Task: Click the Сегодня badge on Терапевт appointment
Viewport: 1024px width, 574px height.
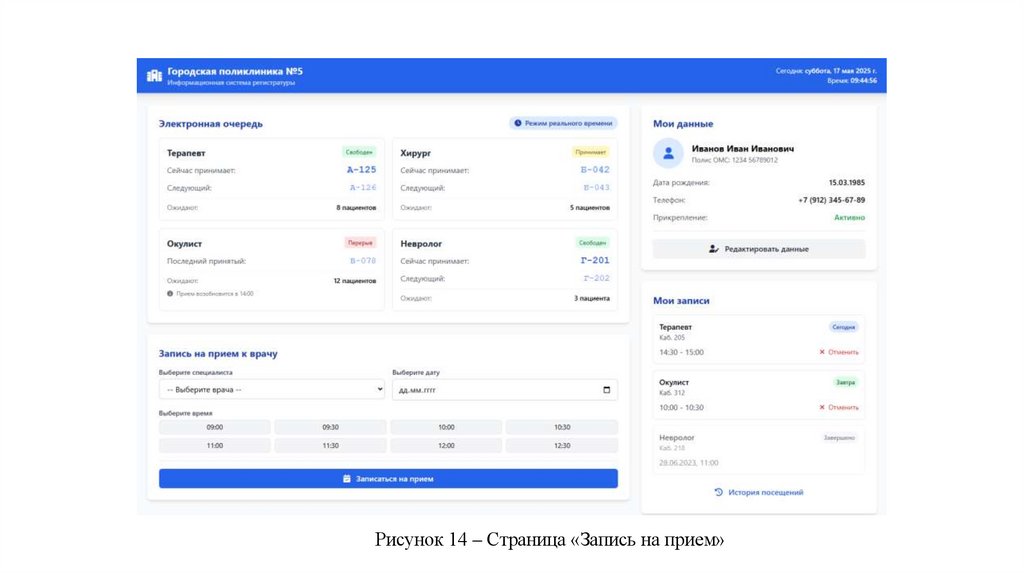Action: (x=843, y=327)
